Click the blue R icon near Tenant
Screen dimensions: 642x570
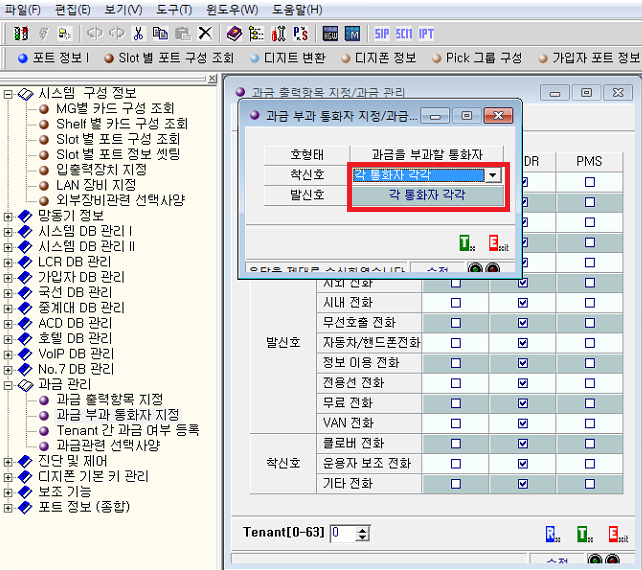tap(553, 534)
